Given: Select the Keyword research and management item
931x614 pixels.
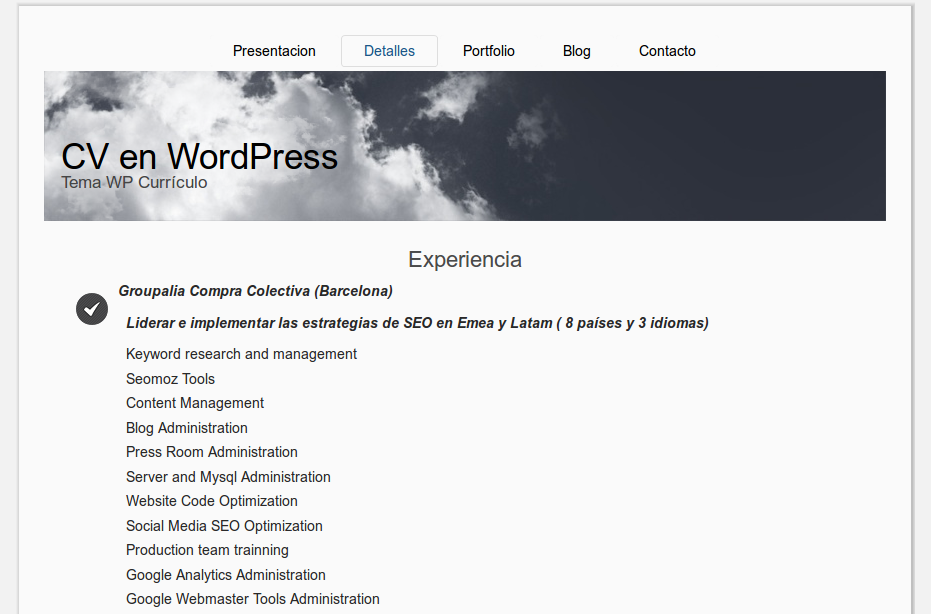Looking at the screenshot, I should click(x=241, y=354).
